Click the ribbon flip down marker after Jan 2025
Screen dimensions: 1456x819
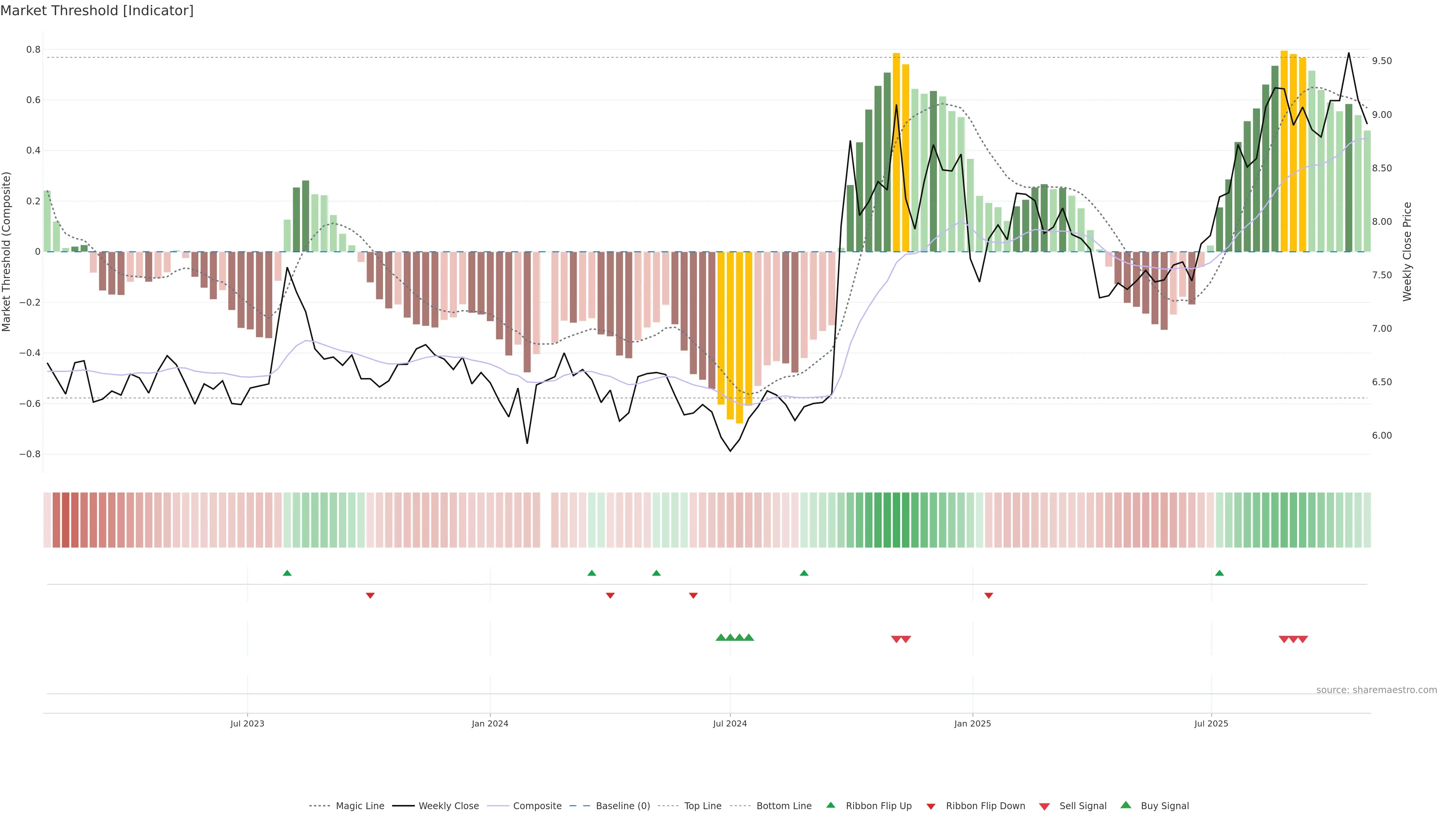coord(988,595)
